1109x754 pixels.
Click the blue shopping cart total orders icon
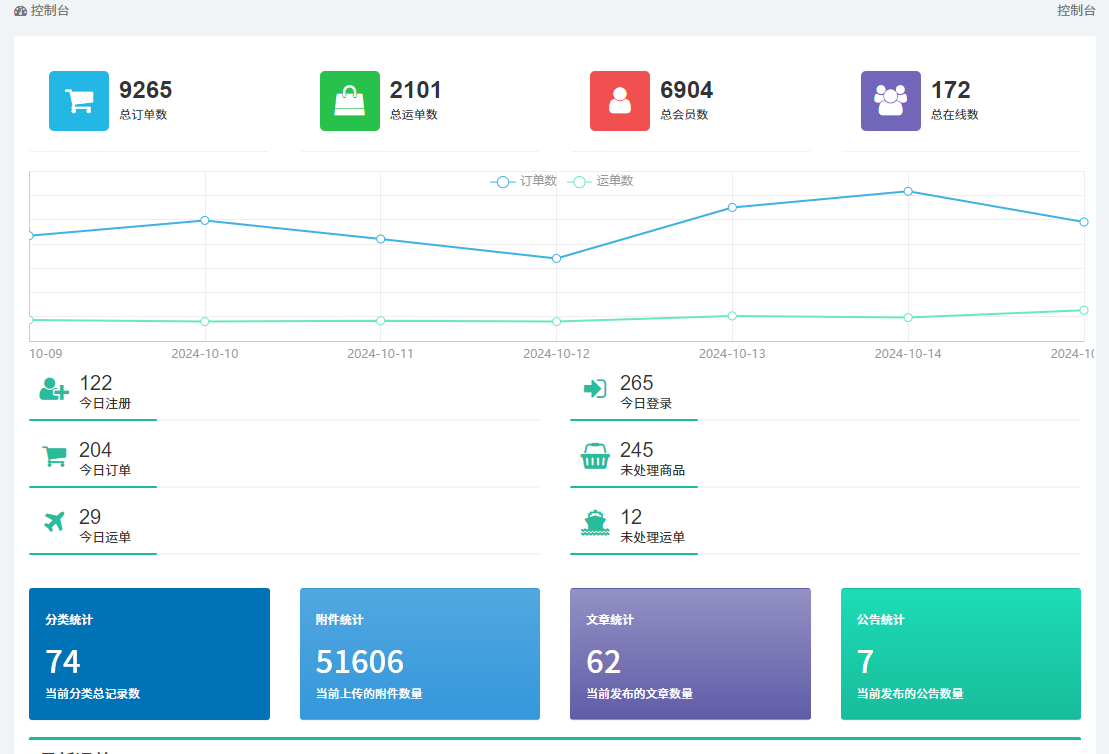tap(79, 101)
